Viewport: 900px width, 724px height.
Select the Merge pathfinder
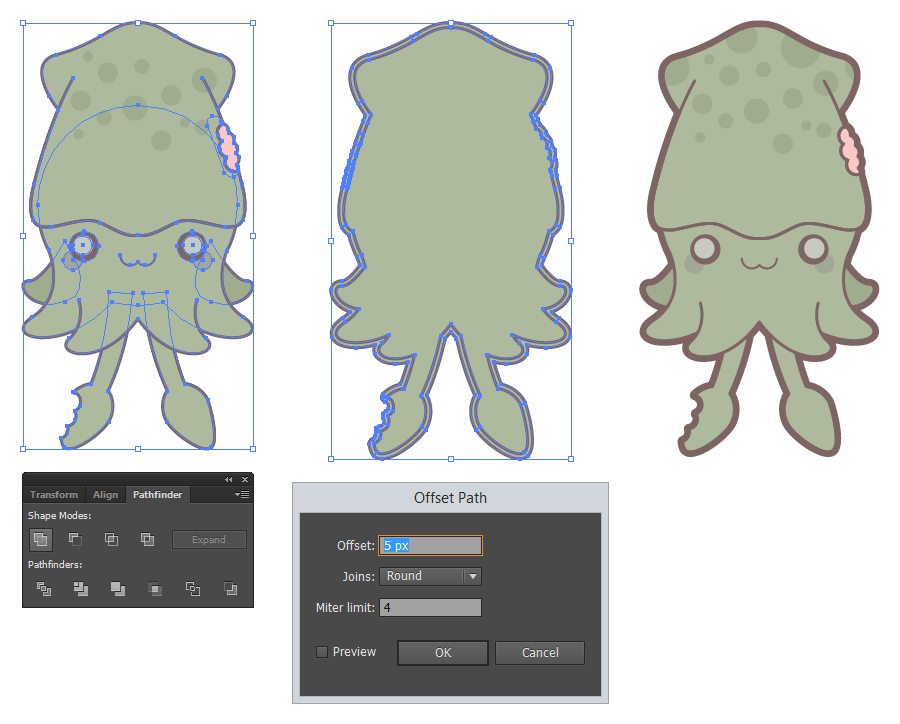point(116,590)
